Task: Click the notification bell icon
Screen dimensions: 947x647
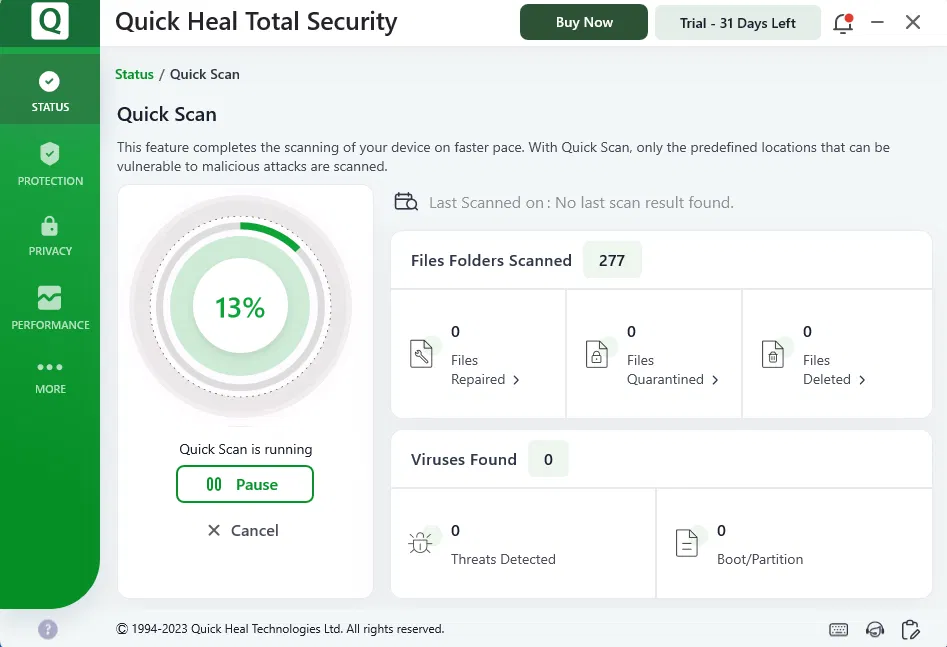Action: coord(843,23)
